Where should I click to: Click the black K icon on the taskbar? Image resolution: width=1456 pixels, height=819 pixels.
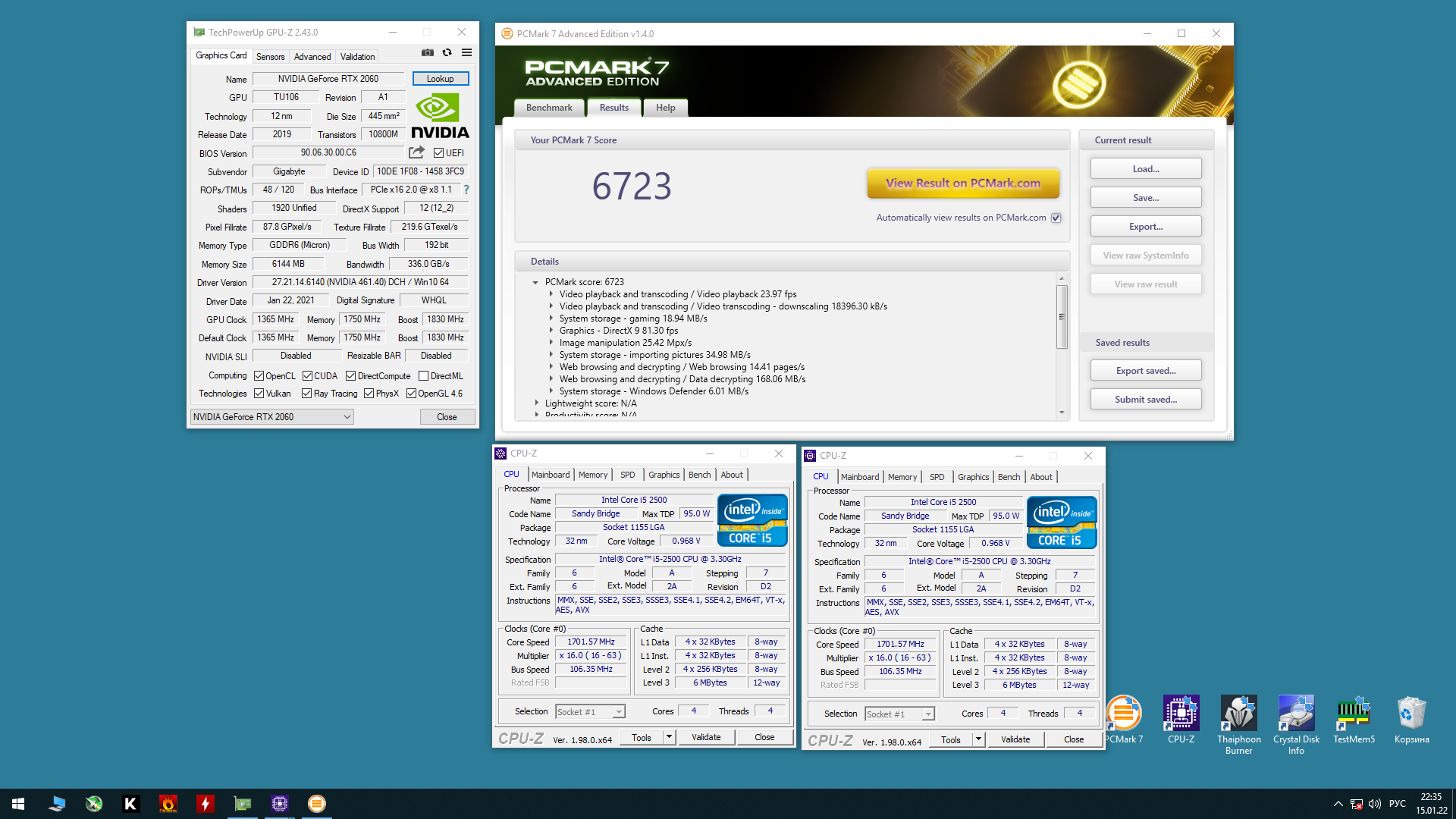point(130,804)
